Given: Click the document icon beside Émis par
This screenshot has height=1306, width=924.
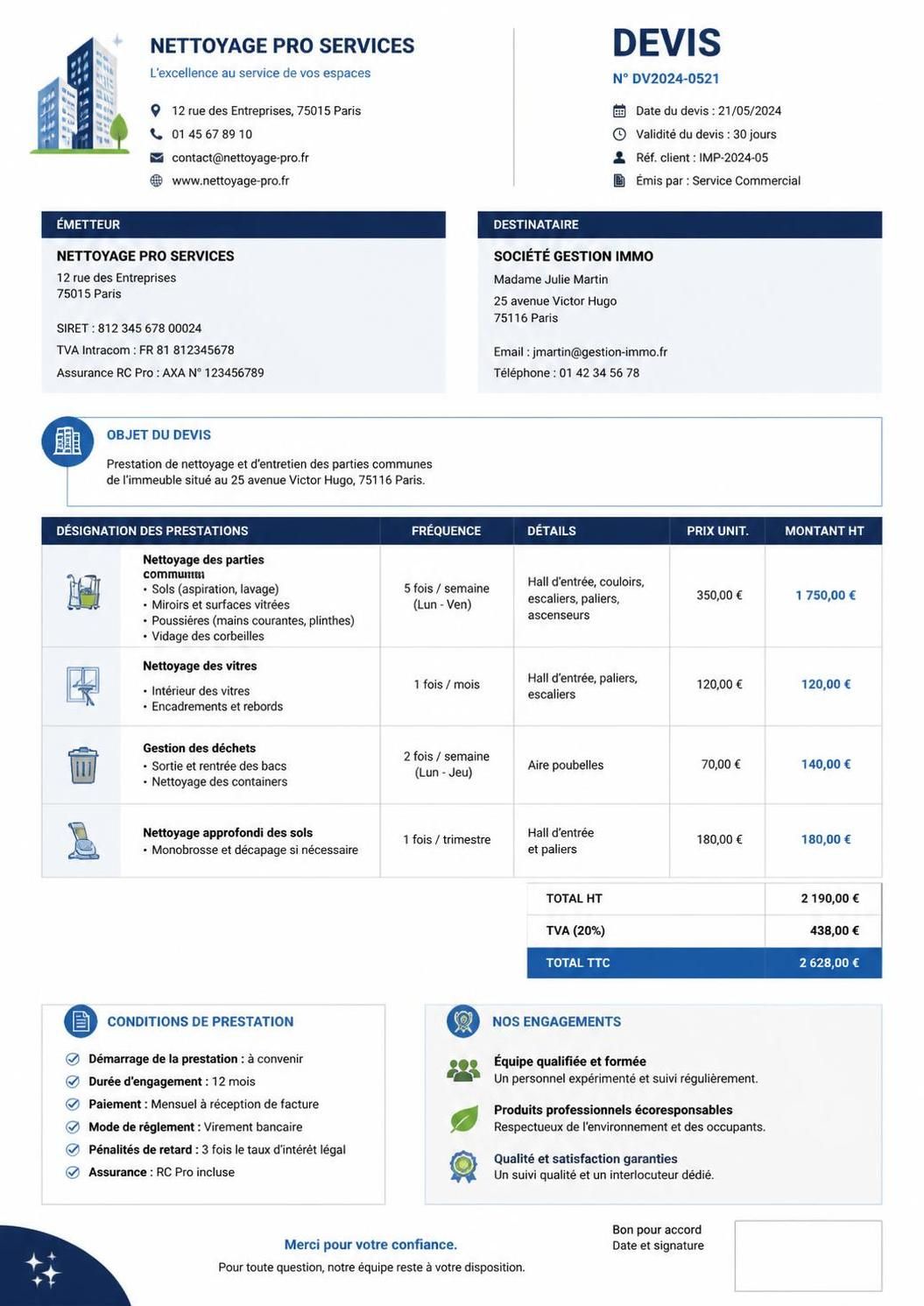Looking at the screenshot, I should coord(619,180).
